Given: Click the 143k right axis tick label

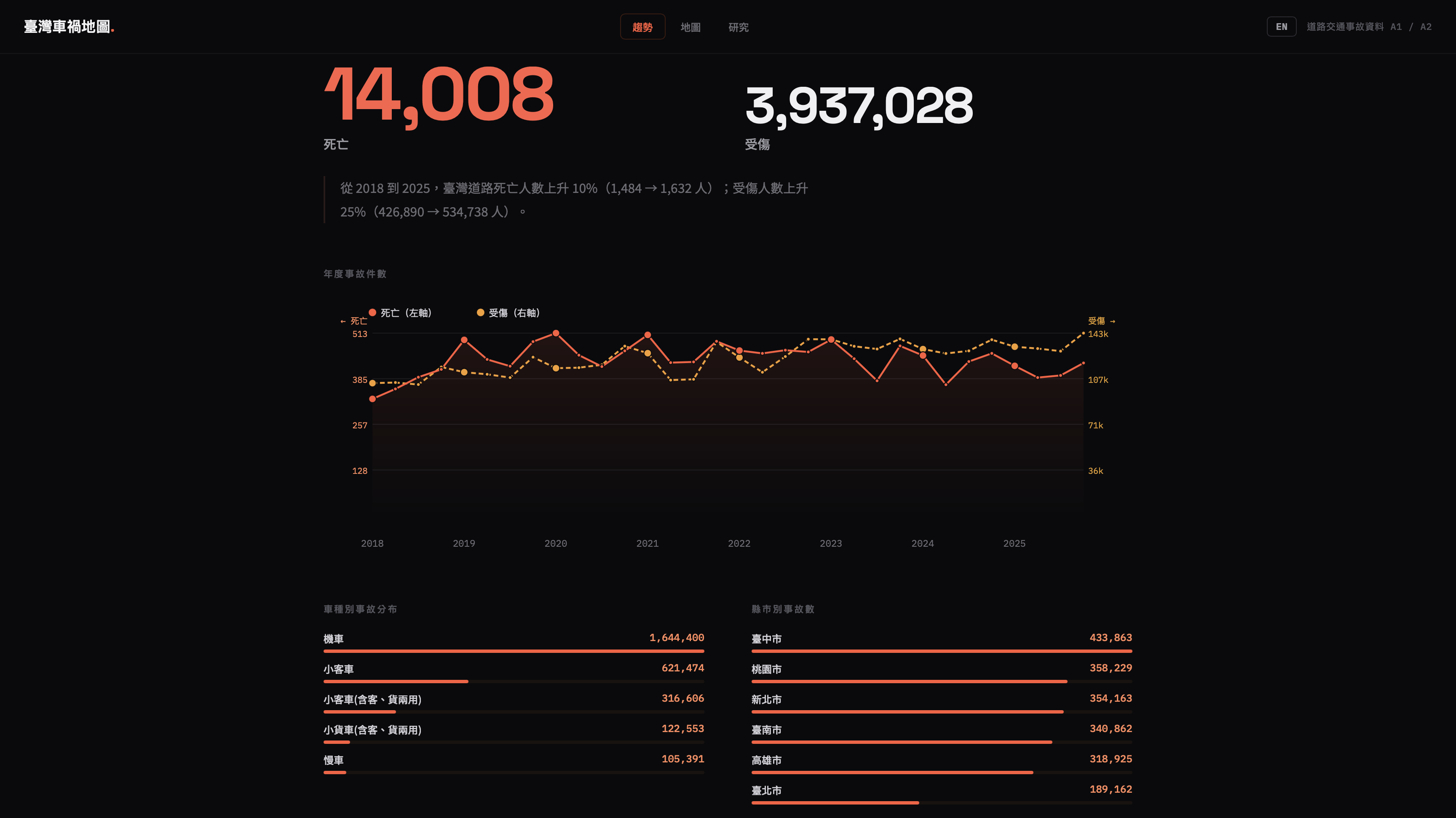Looking at the screenshot, I should (1097, 334).
